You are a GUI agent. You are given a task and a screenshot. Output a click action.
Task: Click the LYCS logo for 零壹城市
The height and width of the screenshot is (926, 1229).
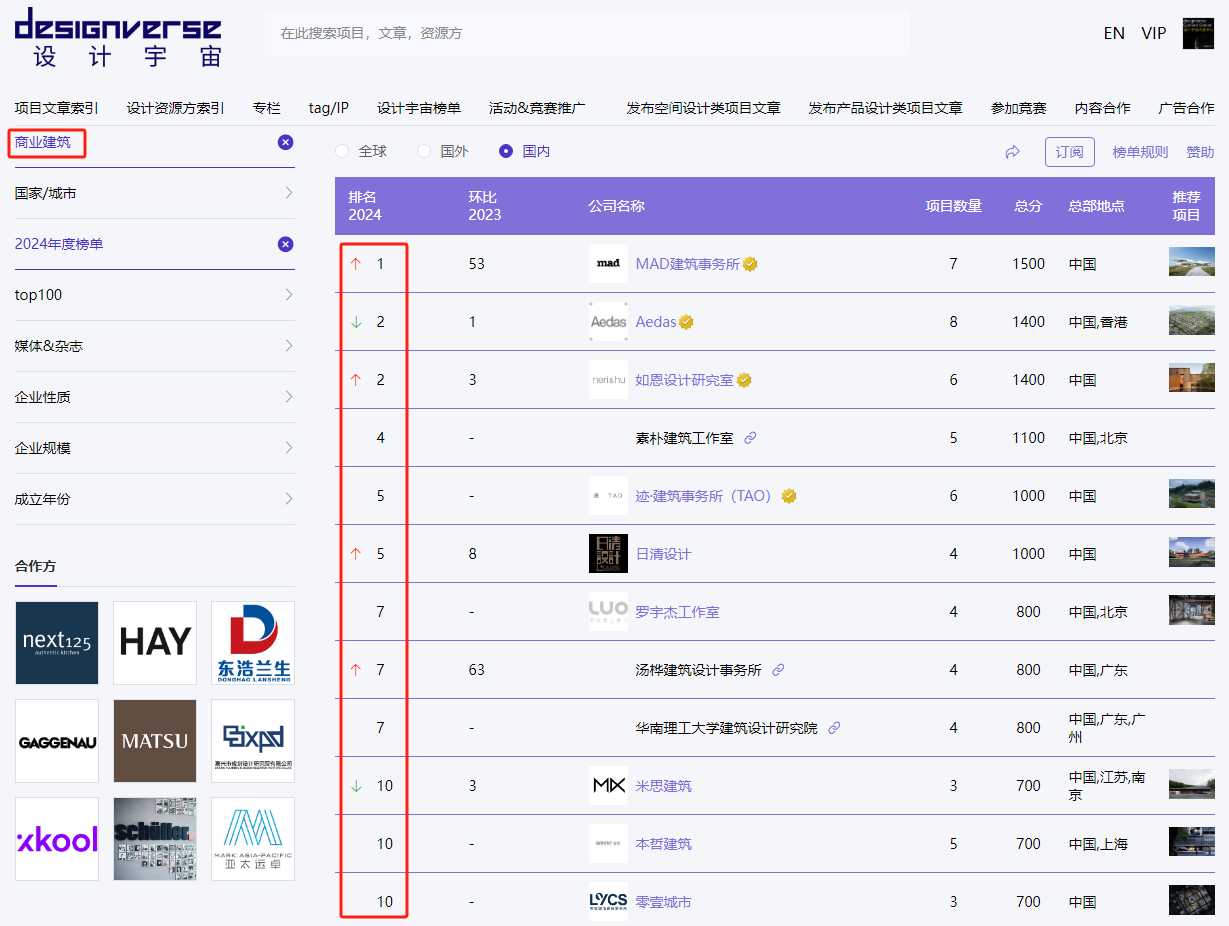(608, 902)
